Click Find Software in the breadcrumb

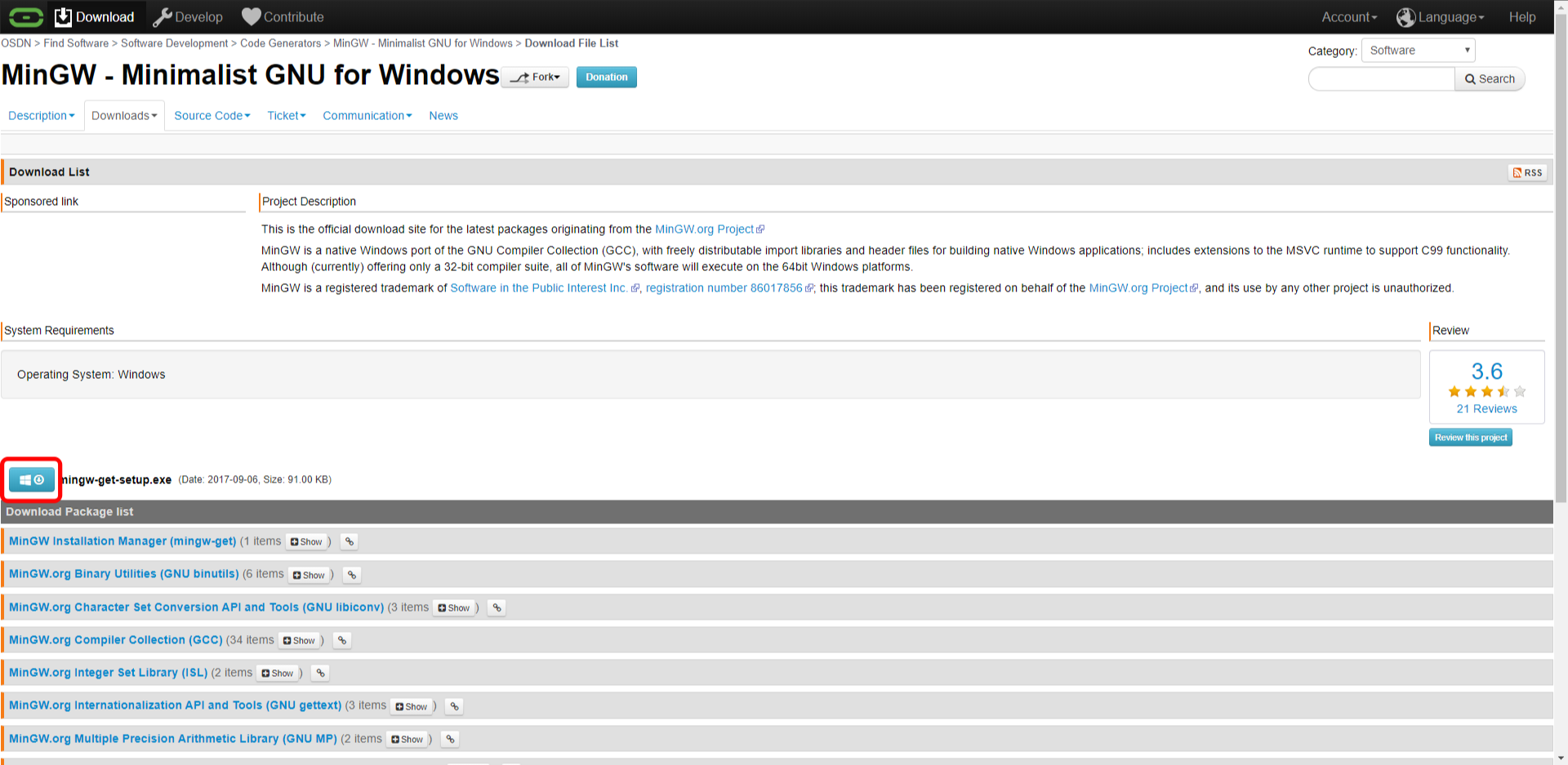[76, 43]
